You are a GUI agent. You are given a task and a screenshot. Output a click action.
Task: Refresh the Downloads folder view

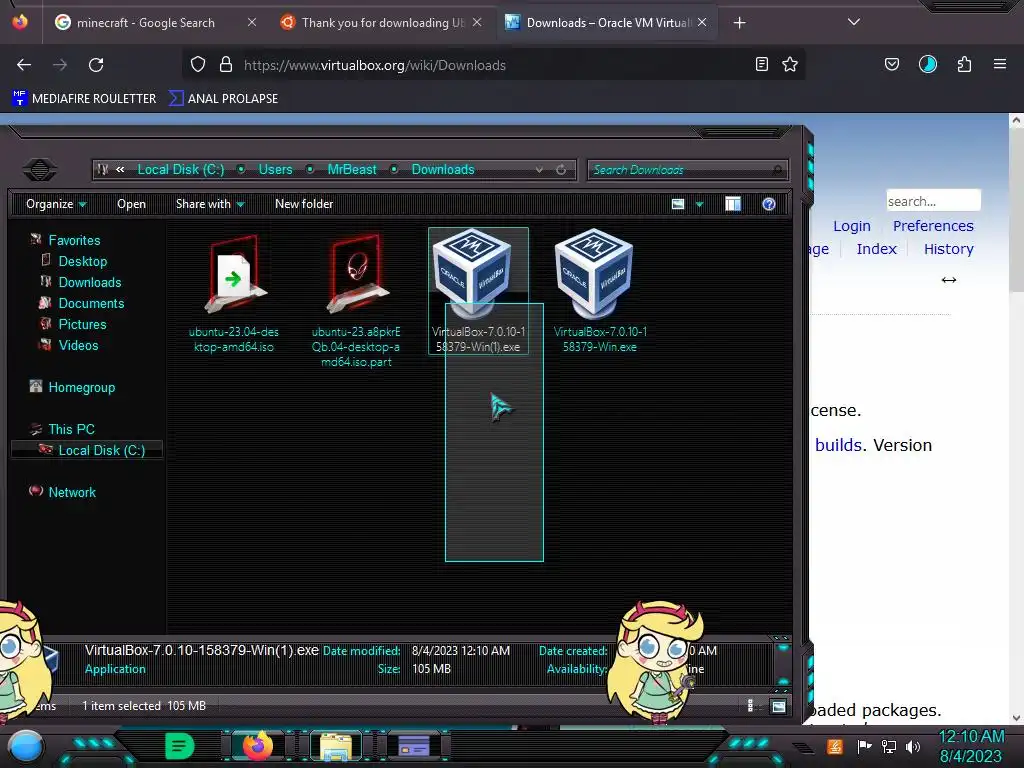[x=561, y=170]
